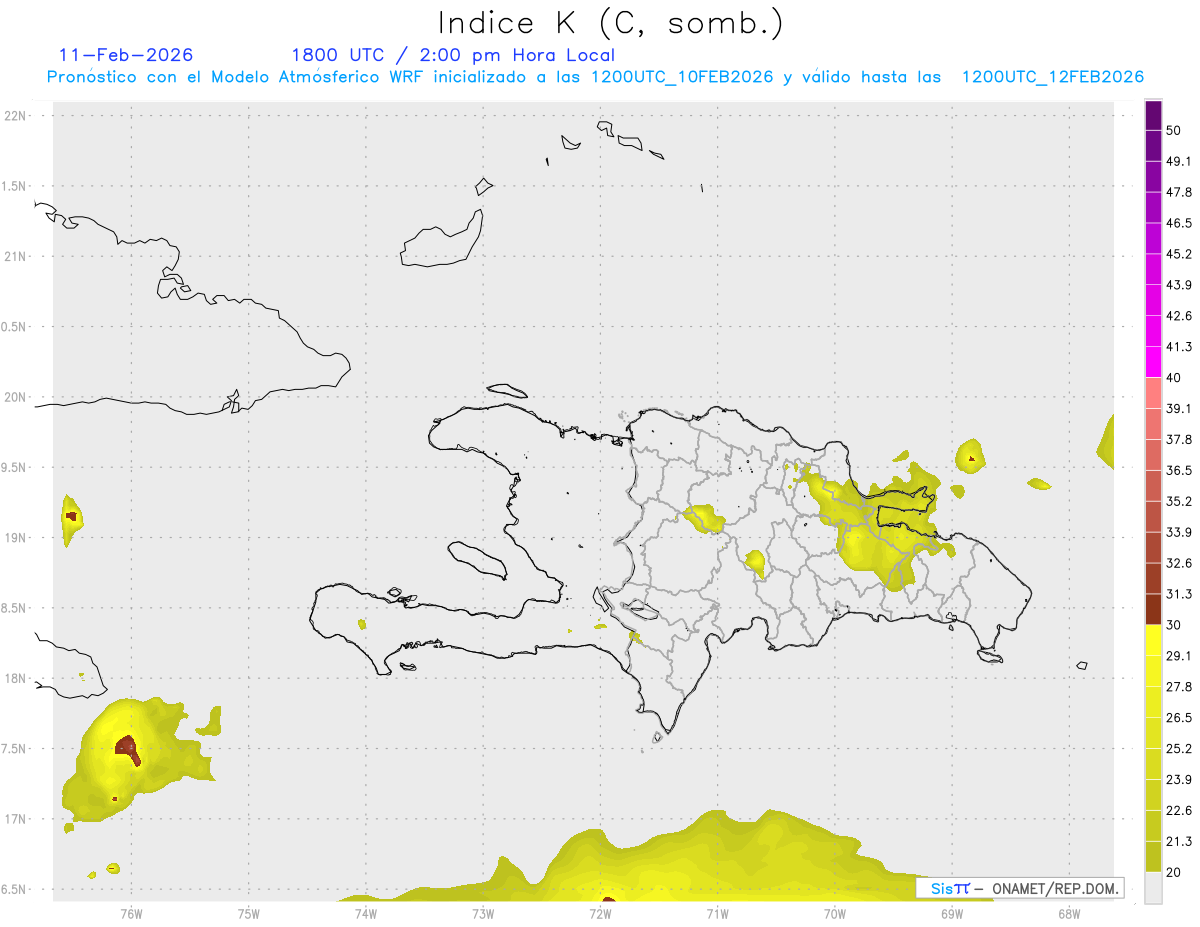Click the colorbar label "27.8"
This screenshot has height=927, width=1200.
coord(1179,687)
